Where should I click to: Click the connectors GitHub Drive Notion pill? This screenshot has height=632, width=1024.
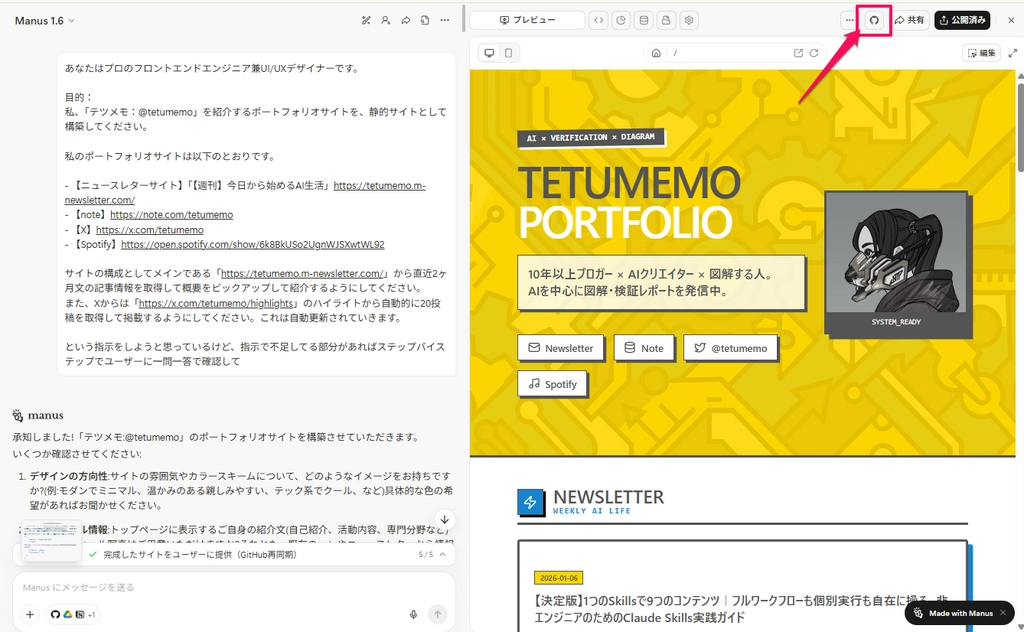72,614
